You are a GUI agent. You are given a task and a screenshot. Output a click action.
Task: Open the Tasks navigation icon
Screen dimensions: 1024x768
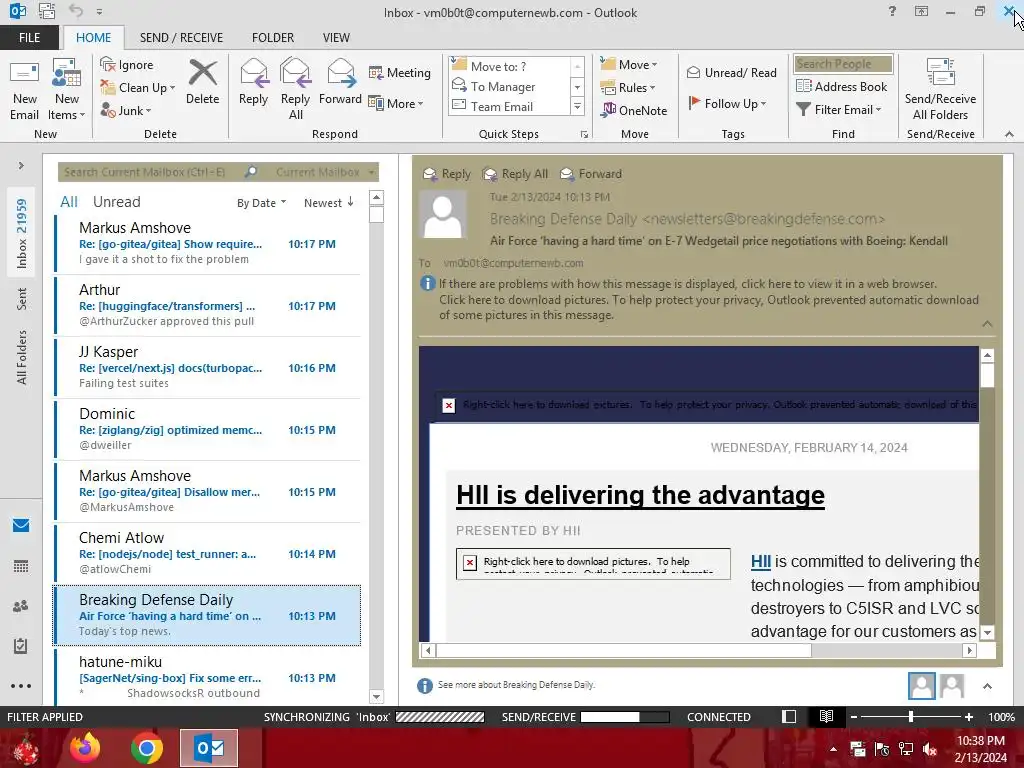(x=21, y=646)
